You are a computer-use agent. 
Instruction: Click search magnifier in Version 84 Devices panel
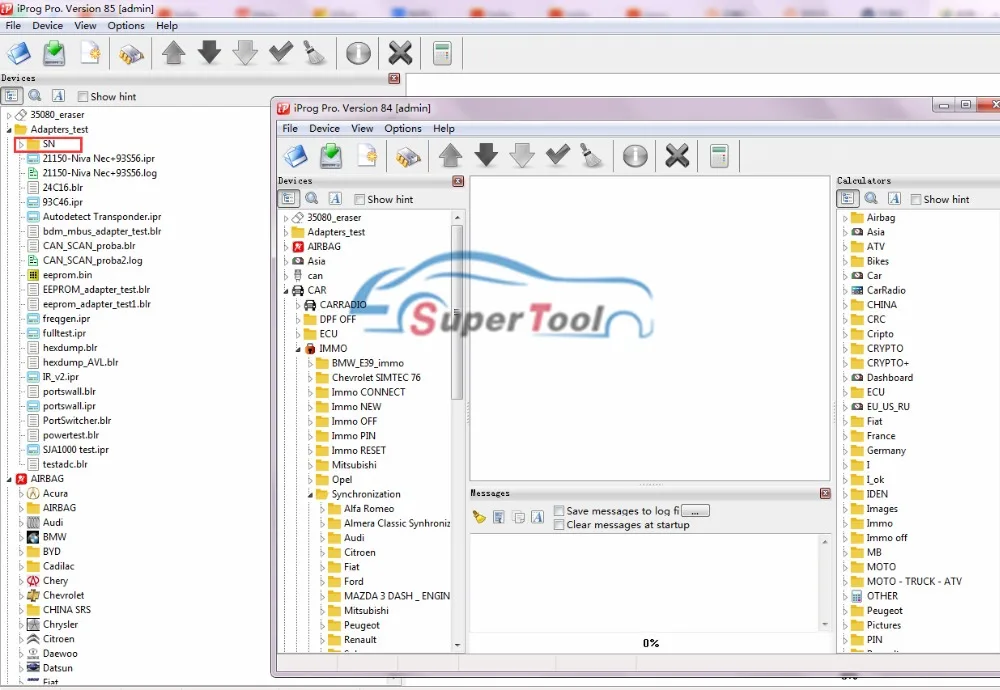point(312,198)
